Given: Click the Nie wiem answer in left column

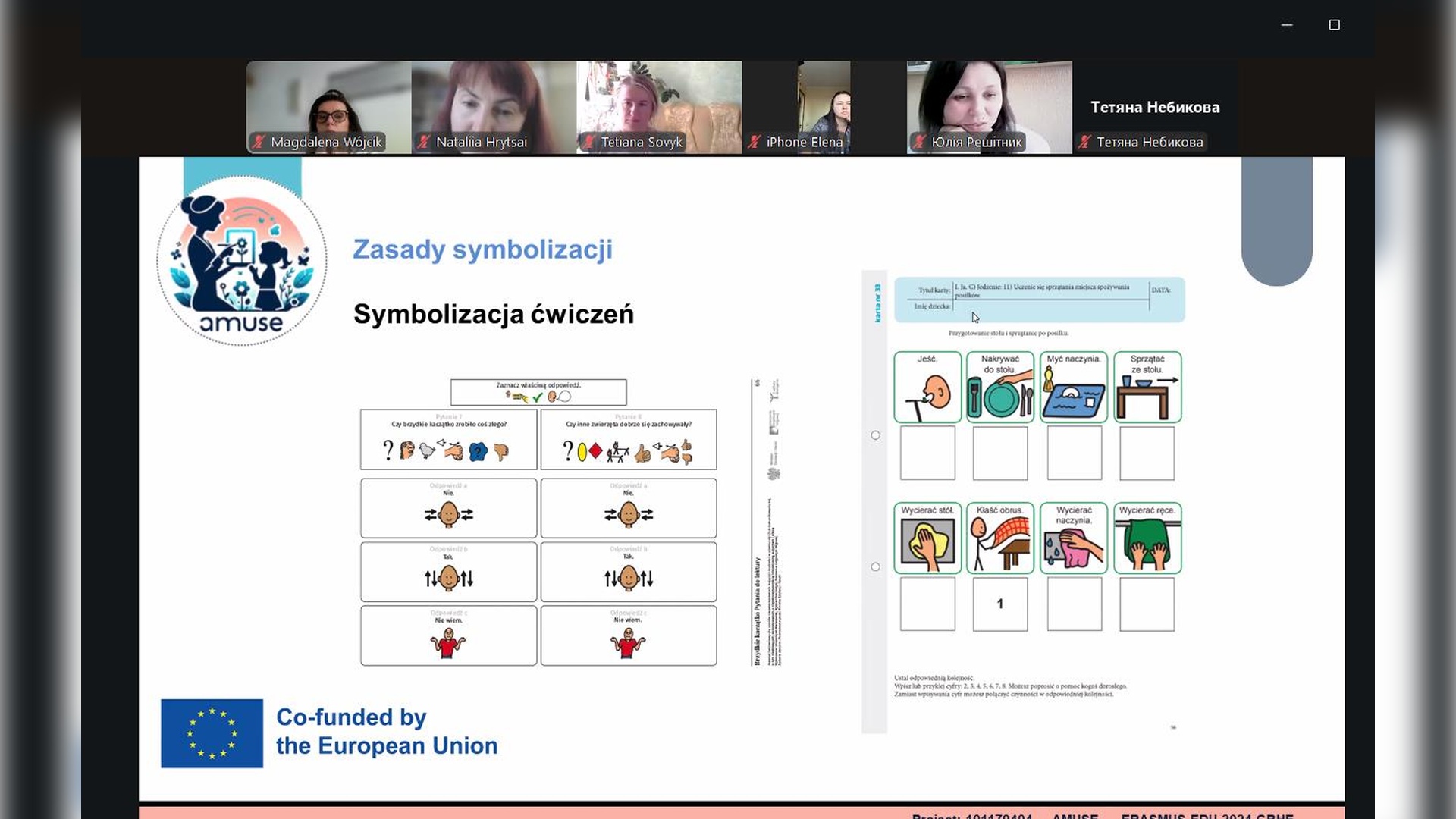Looking at the screenshot, I should (448, 635).
